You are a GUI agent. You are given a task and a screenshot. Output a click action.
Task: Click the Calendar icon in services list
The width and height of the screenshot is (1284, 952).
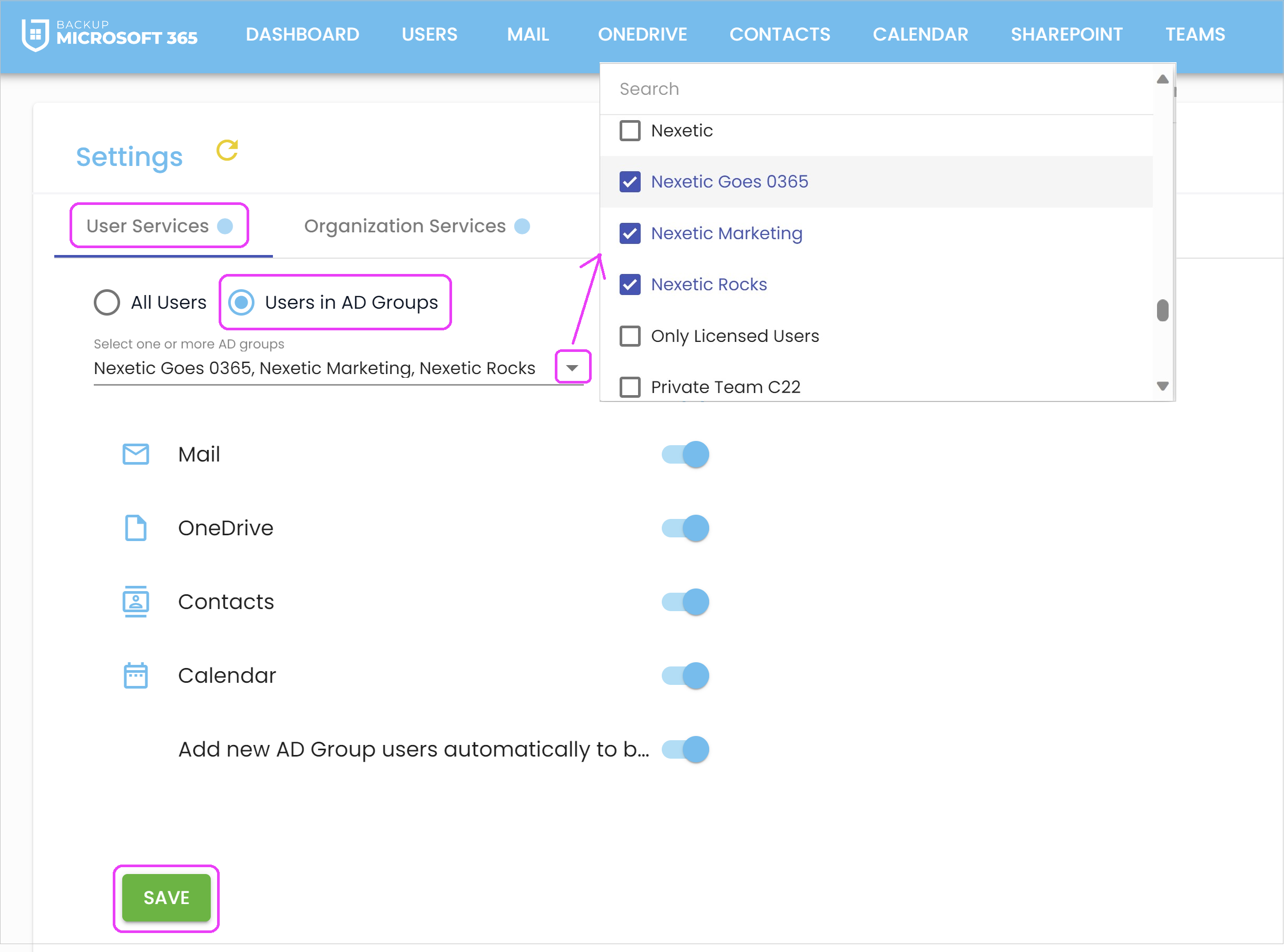136,675
